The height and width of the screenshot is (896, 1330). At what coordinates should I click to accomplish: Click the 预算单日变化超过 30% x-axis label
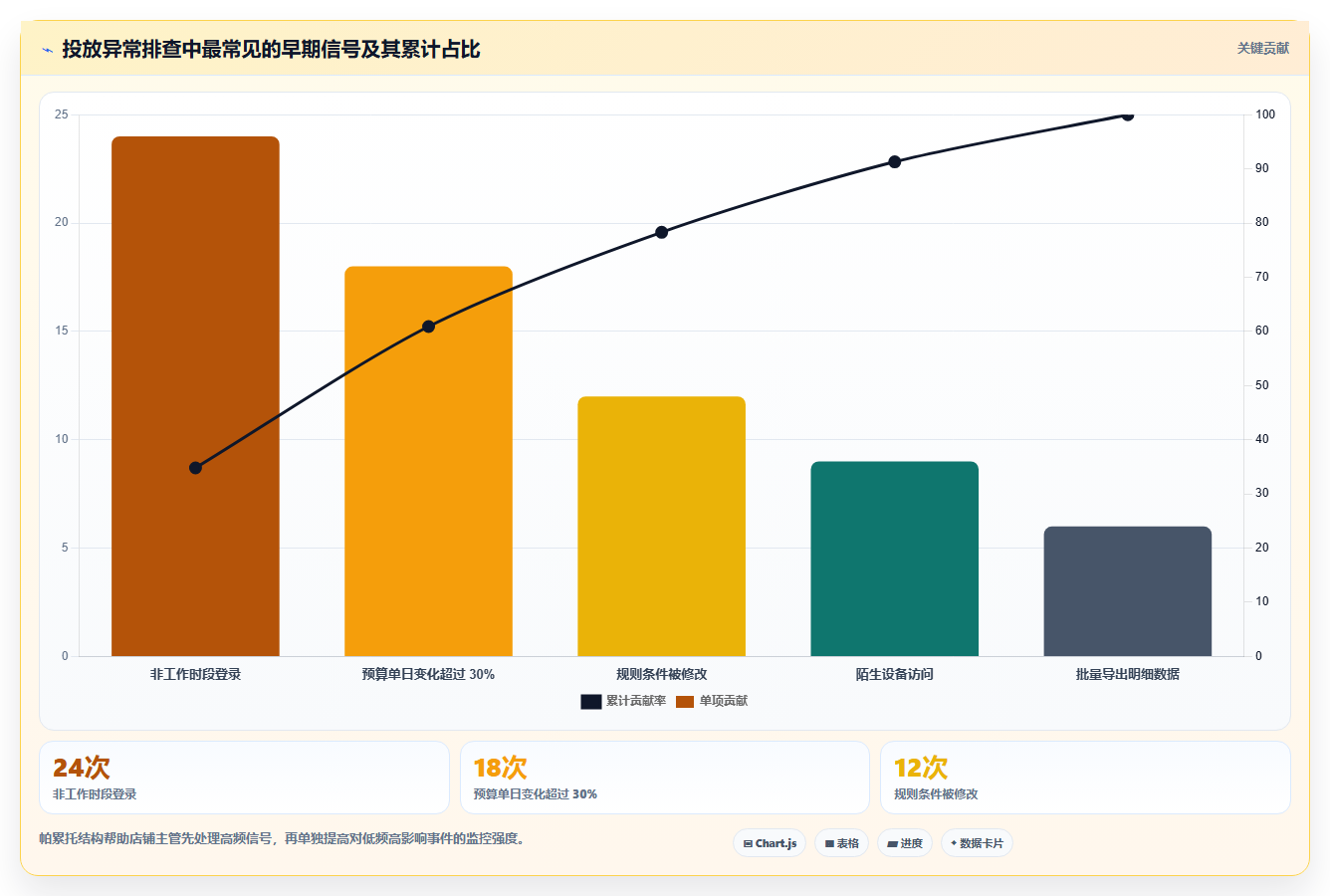point(428,674)
